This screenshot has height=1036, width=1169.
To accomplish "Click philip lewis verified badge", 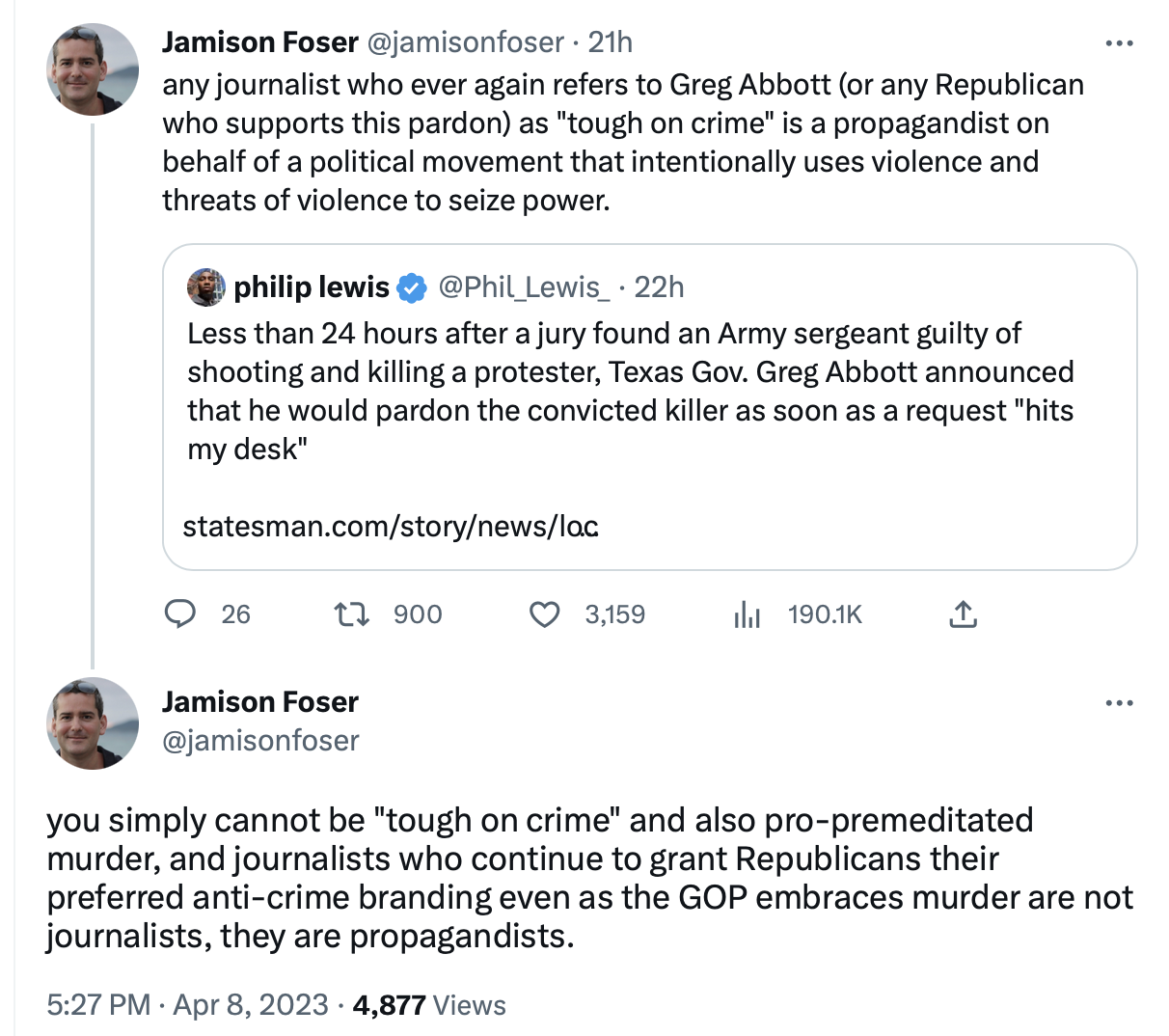I will [x=413, y=287].
